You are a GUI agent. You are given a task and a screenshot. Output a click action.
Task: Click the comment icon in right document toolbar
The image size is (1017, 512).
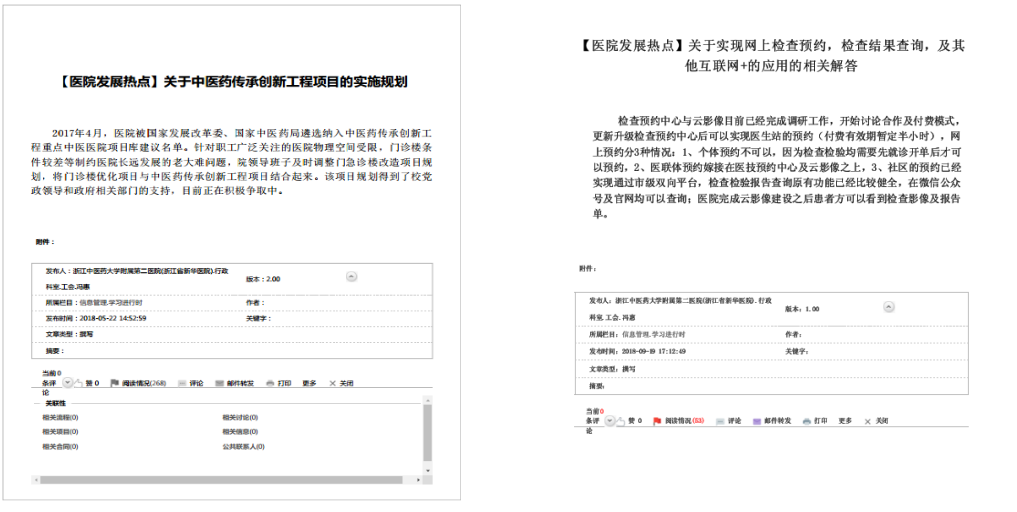[x=721, y=421]
